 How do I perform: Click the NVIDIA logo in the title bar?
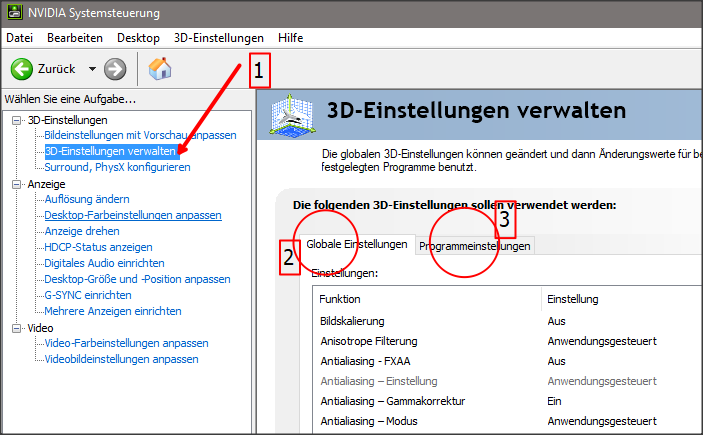coord(13,14)
